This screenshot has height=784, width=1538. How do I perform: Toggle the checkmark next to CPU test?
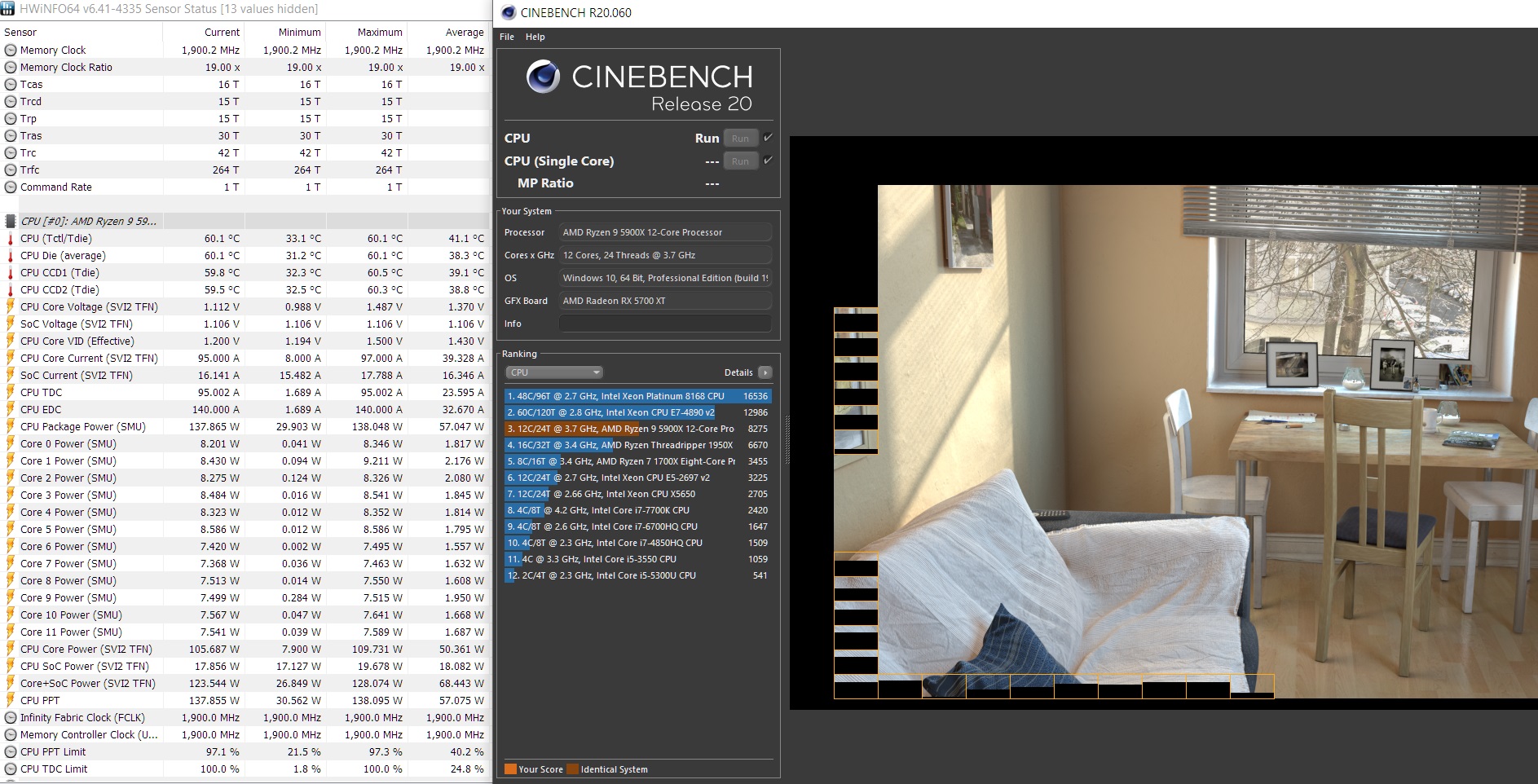click(768, 138)
